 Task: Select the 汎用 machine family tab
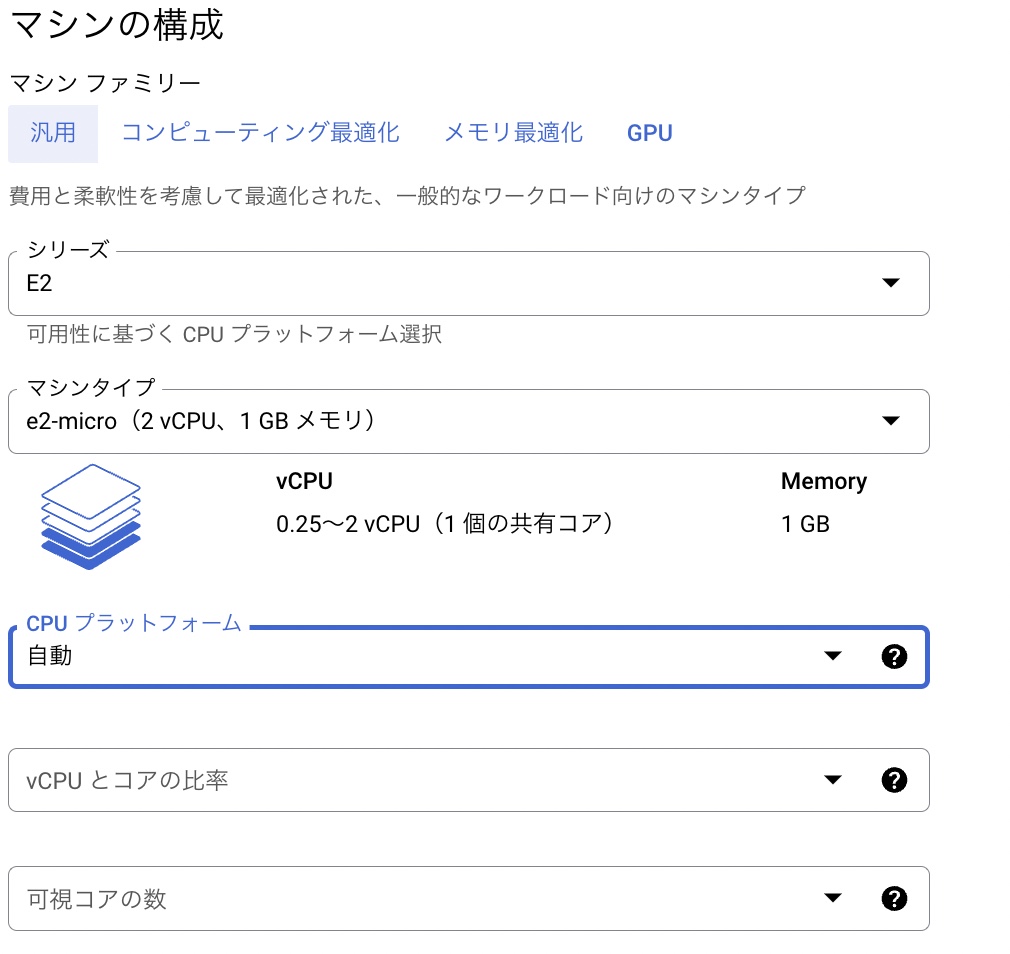[x=52, y=132]
